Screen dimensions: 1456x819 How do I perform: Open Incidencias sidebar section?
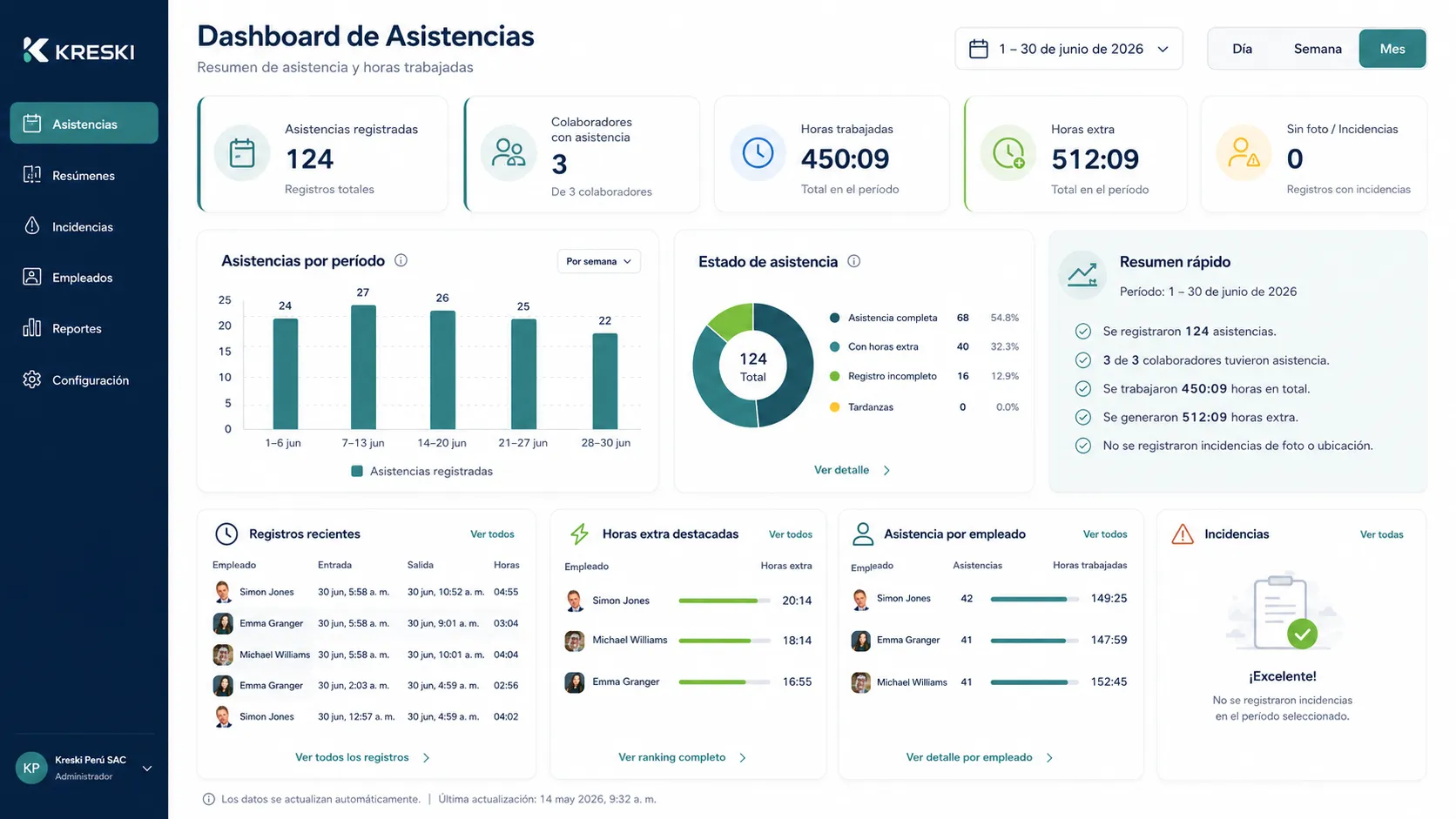(x=84, y=226)
